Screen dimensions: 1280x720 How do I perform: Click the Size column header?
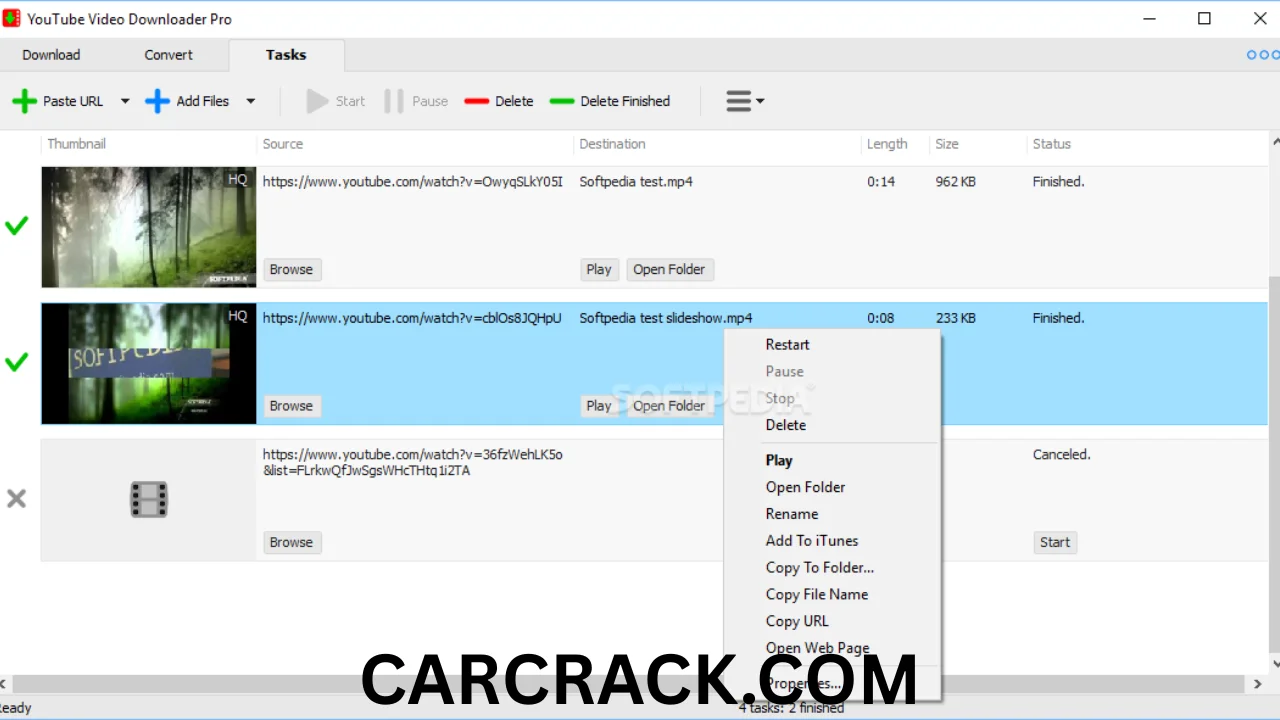[x=947, y=144]
